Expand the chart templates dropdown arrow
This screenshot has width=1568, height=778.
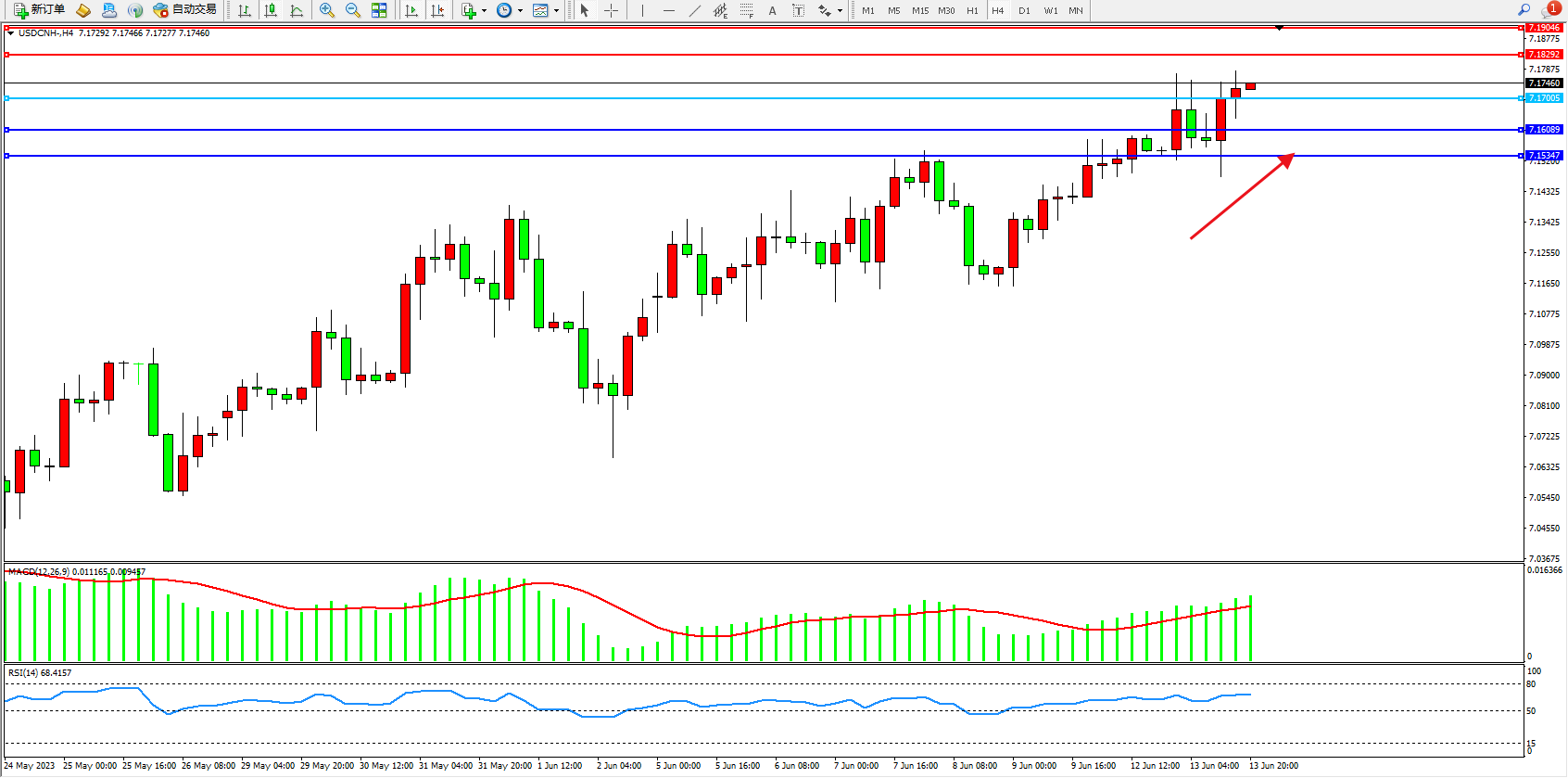(556, 11)
